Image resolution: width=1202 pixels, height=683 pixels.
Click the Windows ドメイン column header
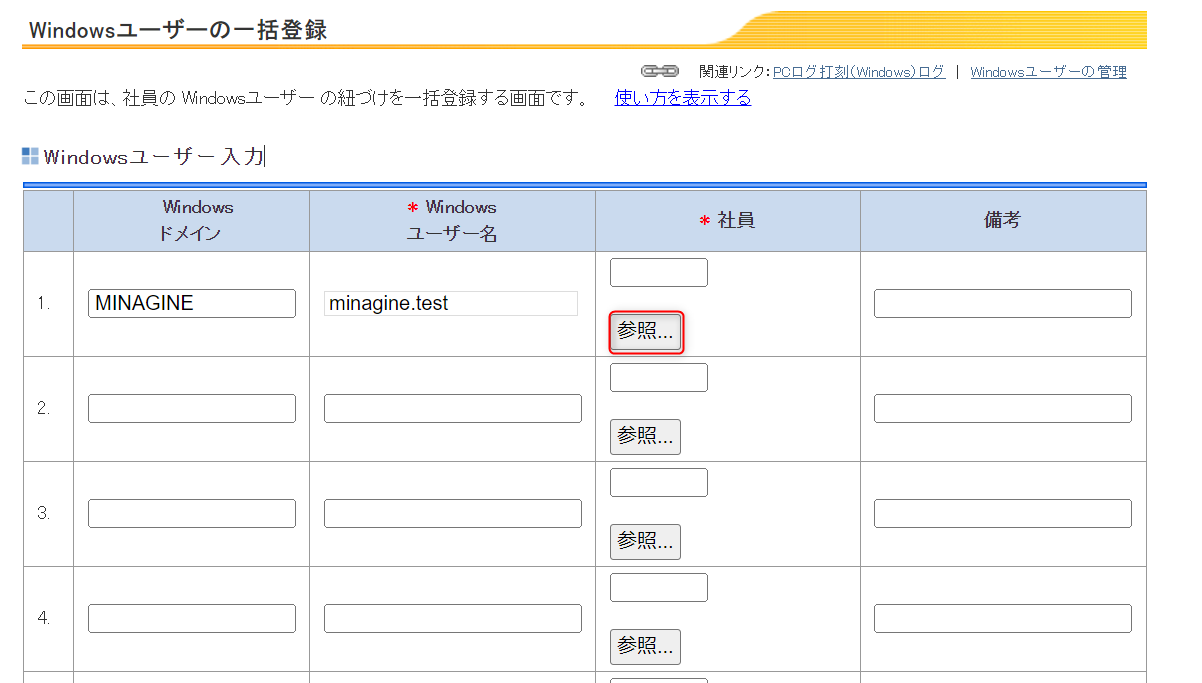(x=192, y=221)
